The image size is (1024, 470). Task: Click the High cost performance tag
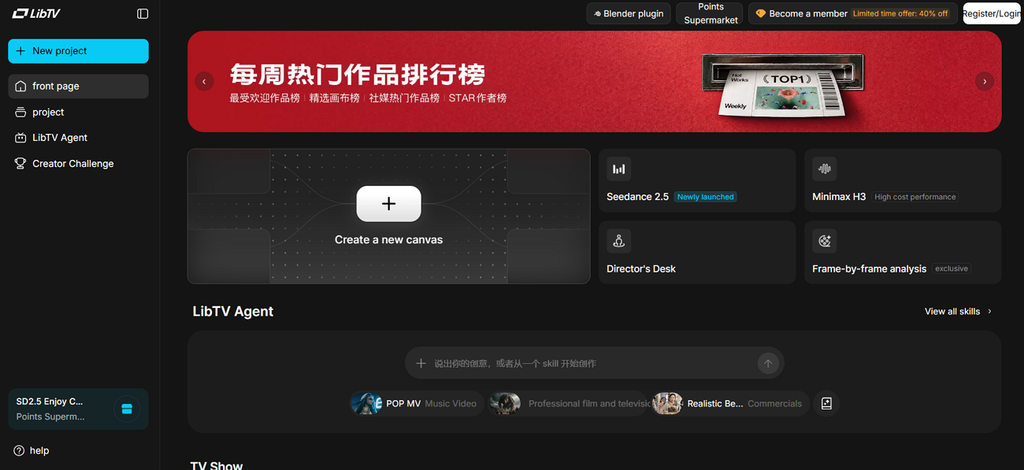coord(914,196)
